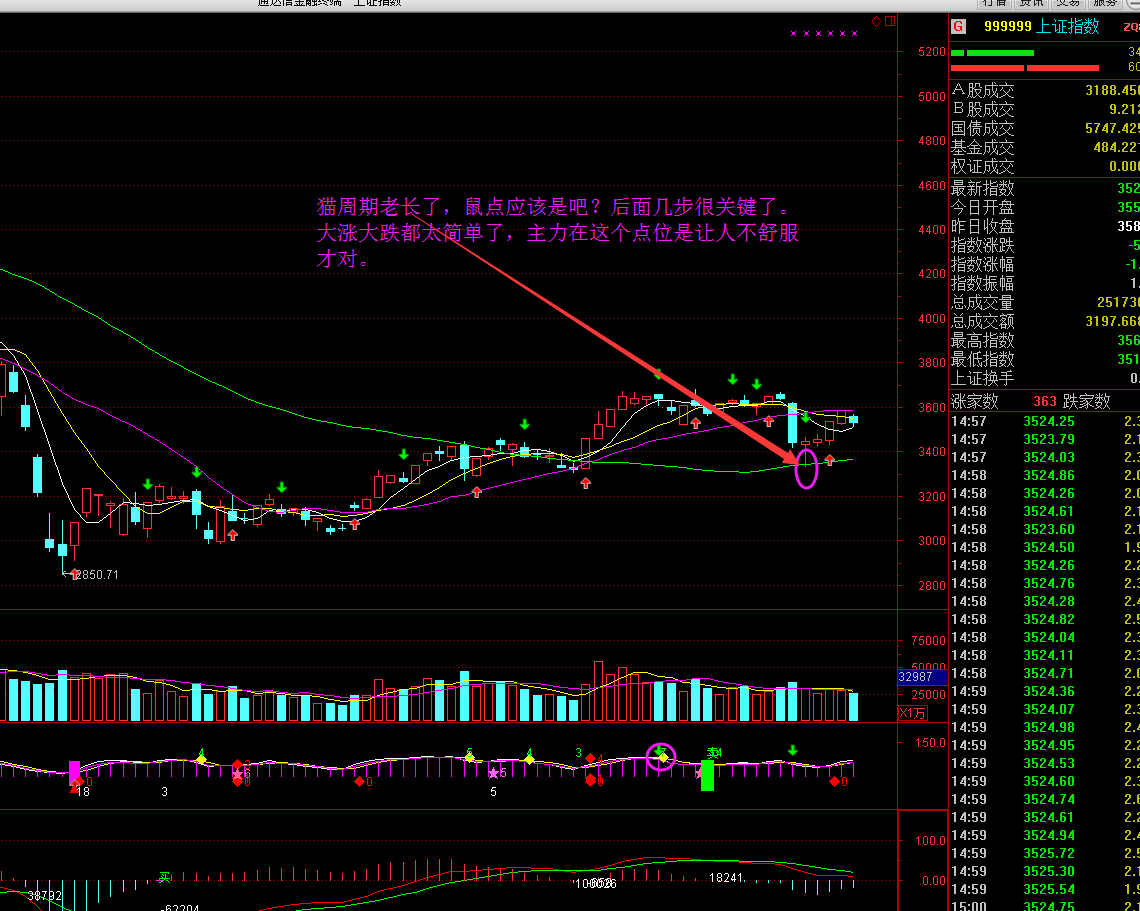
Task: Click the 上证指数 index name header
Action: [x=1067, y=27]
